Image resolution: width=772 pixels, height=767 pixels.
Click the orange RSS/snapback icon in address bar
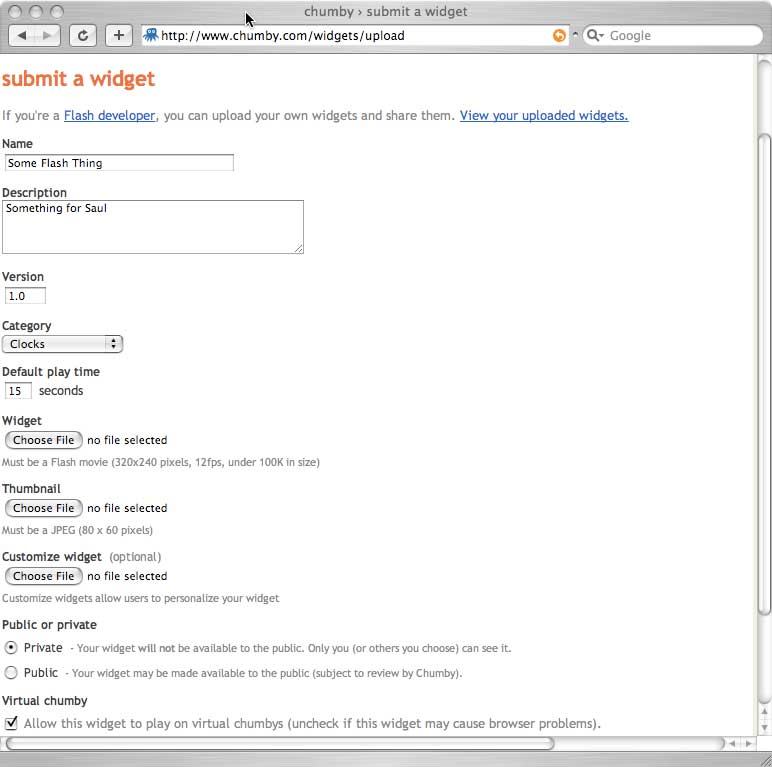coord(559,35)
